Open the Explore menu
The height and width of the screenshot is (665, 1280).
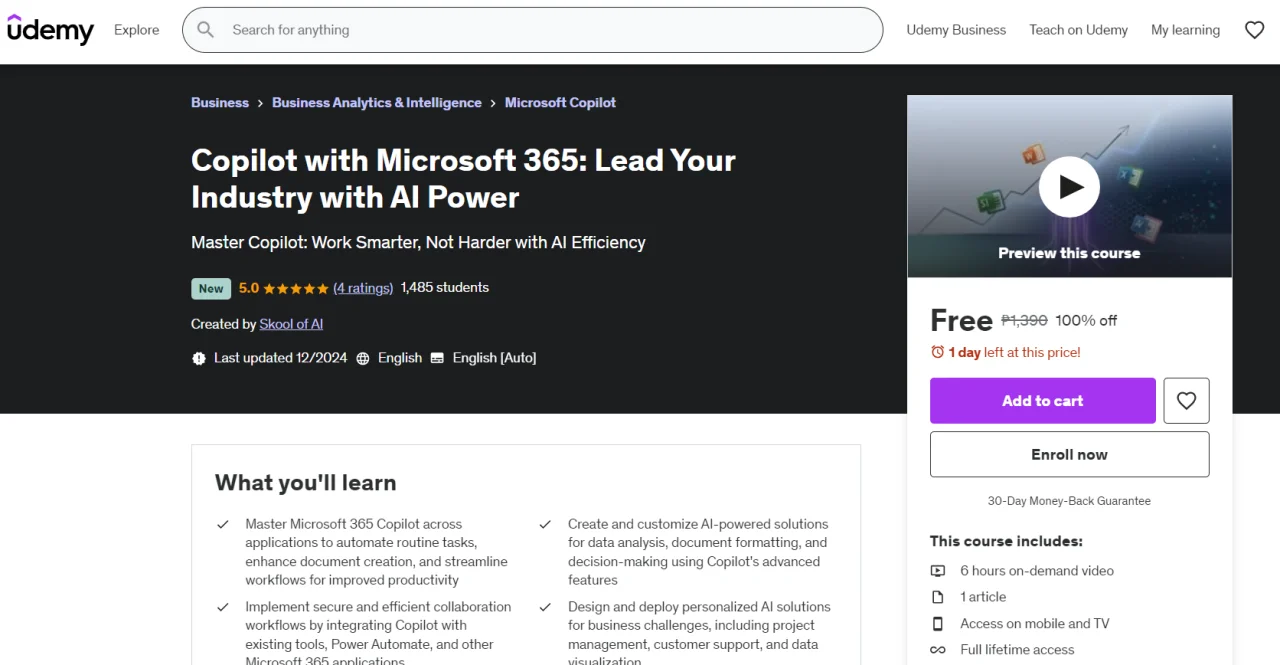pyautogui.click(x=137, y=30)
